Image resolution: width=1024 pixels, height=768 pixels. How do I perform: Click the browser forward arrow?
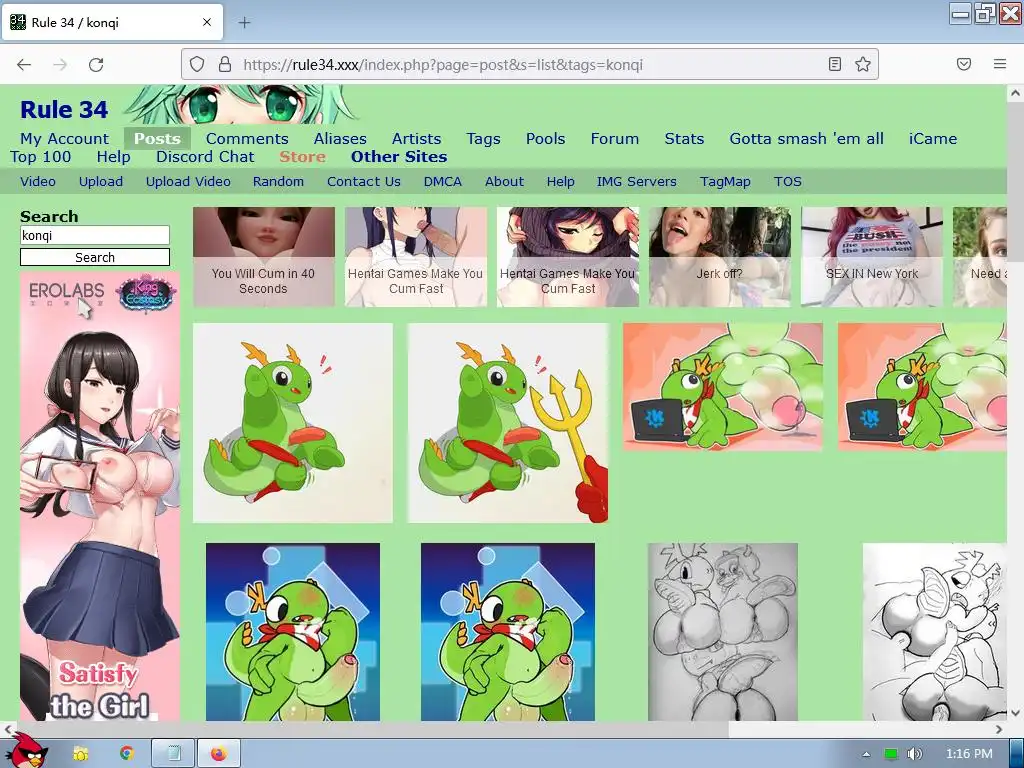[60, 64]
